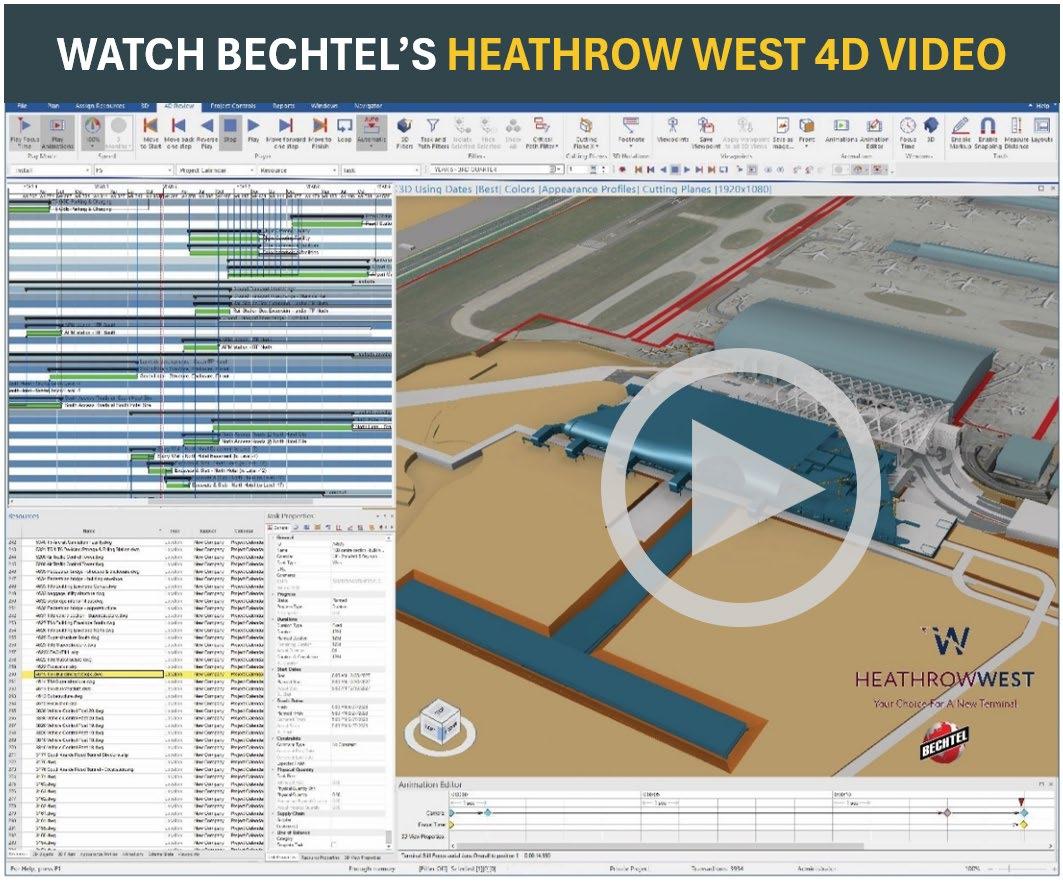Click the Camera track start keyframe

452,813
